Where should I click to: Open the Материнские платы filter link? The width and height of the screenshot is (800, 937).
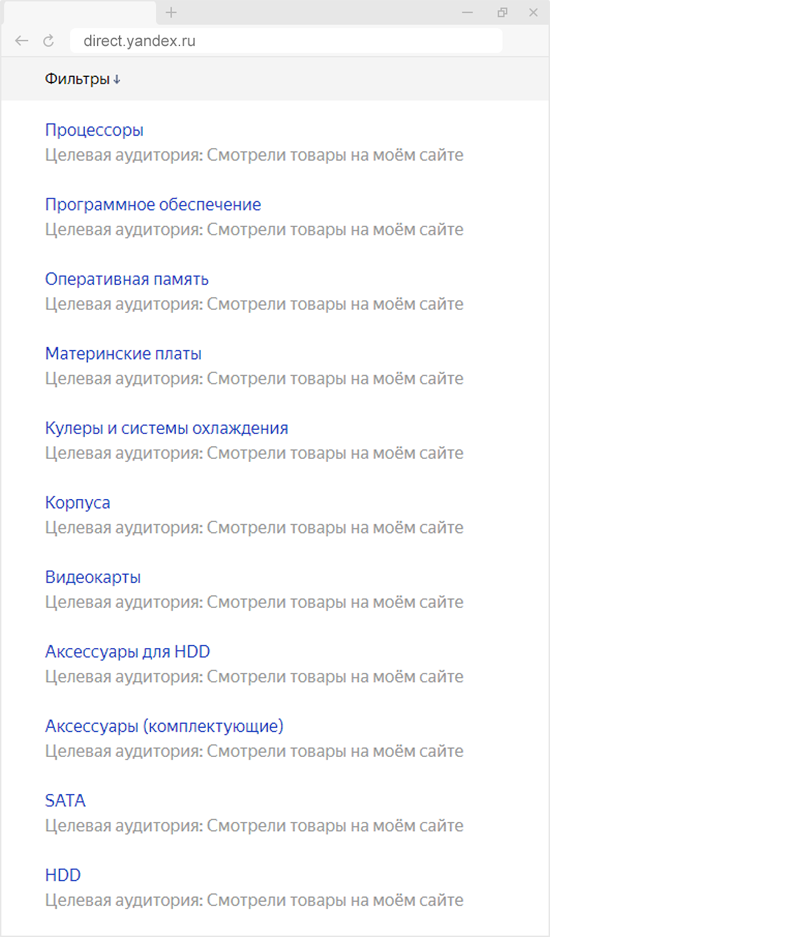coord(123,354)
